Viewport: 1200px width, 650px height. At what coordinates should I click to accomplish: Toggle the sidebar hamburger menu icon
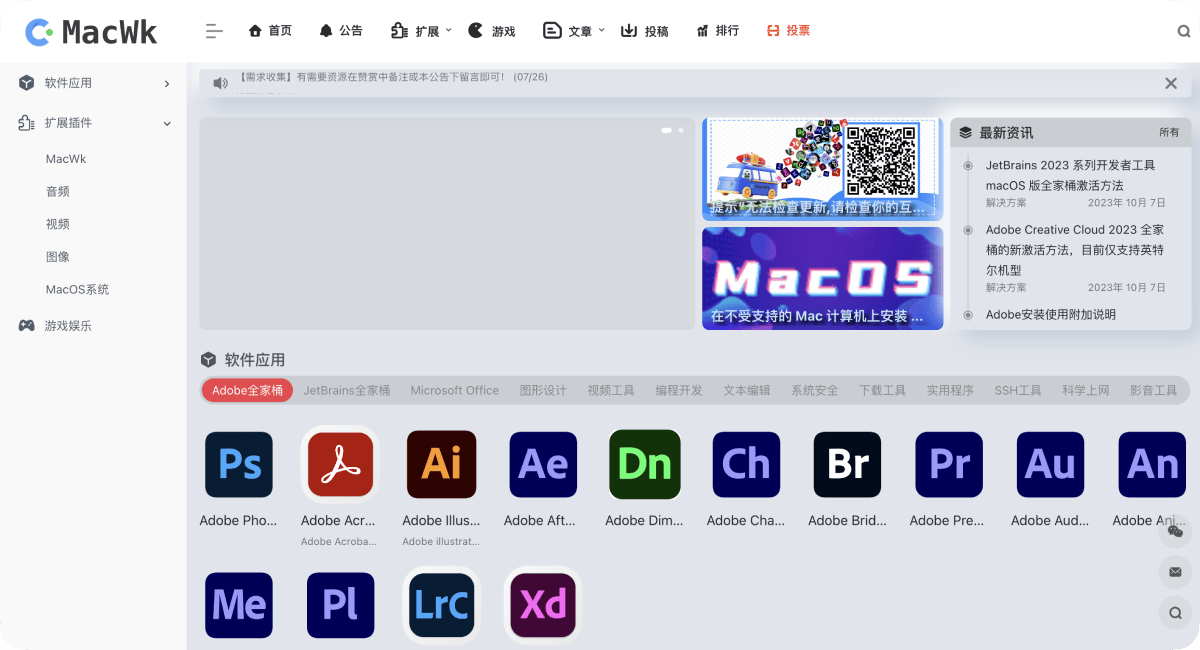point(214,31)
